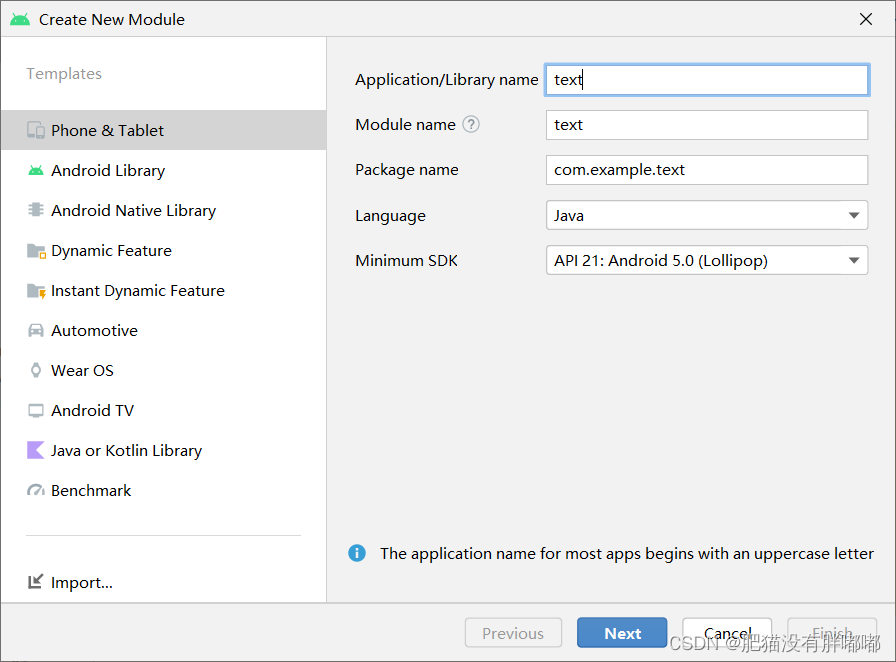Click the Wear OS watch icon
Viewport: 896px width, 662px height.
[36, 370]
